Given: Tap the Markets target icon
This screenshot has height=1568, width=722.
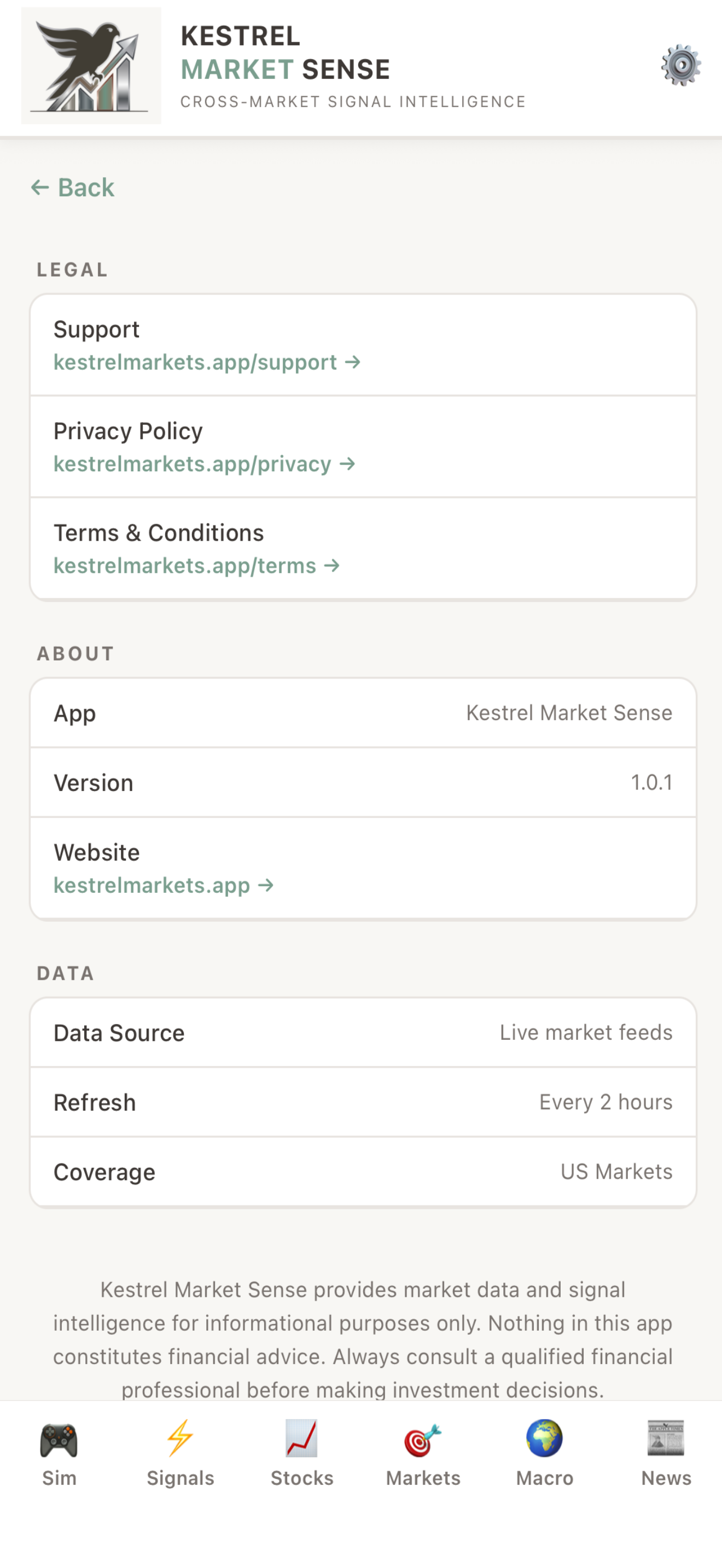Looking at the screenshot, I should pyautogui.click(x=423, y=1440).
